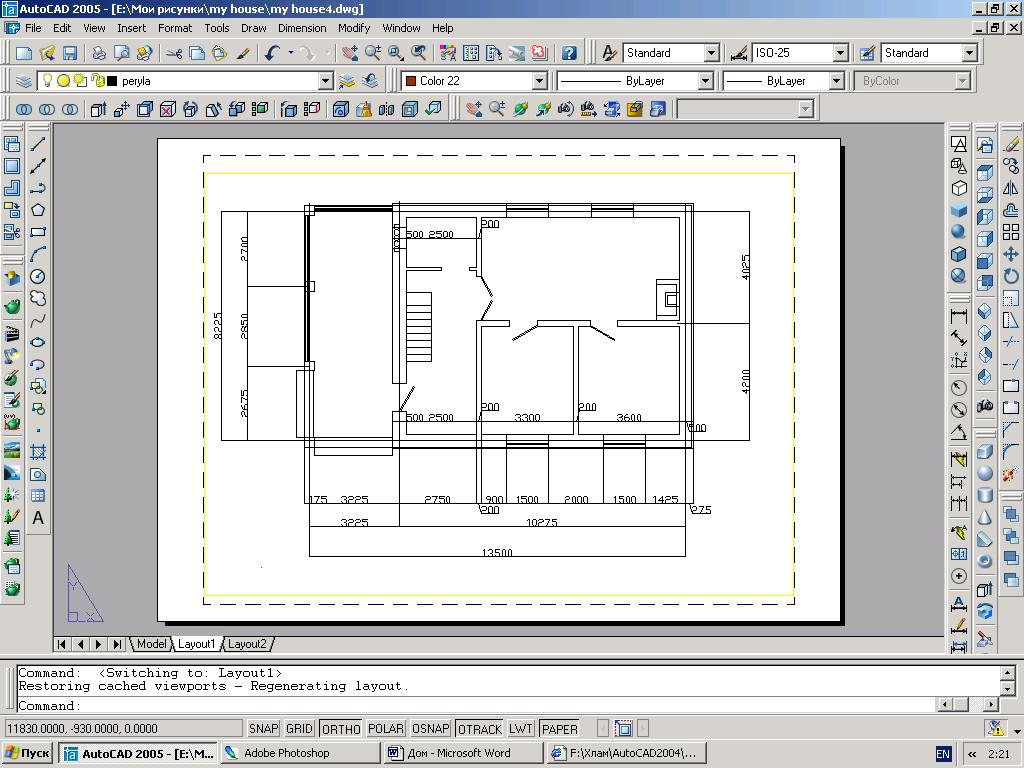The image size is (1024, 768).
Task: Toggle ORTHO mode in status bar
Action: (x=341, y=729)
